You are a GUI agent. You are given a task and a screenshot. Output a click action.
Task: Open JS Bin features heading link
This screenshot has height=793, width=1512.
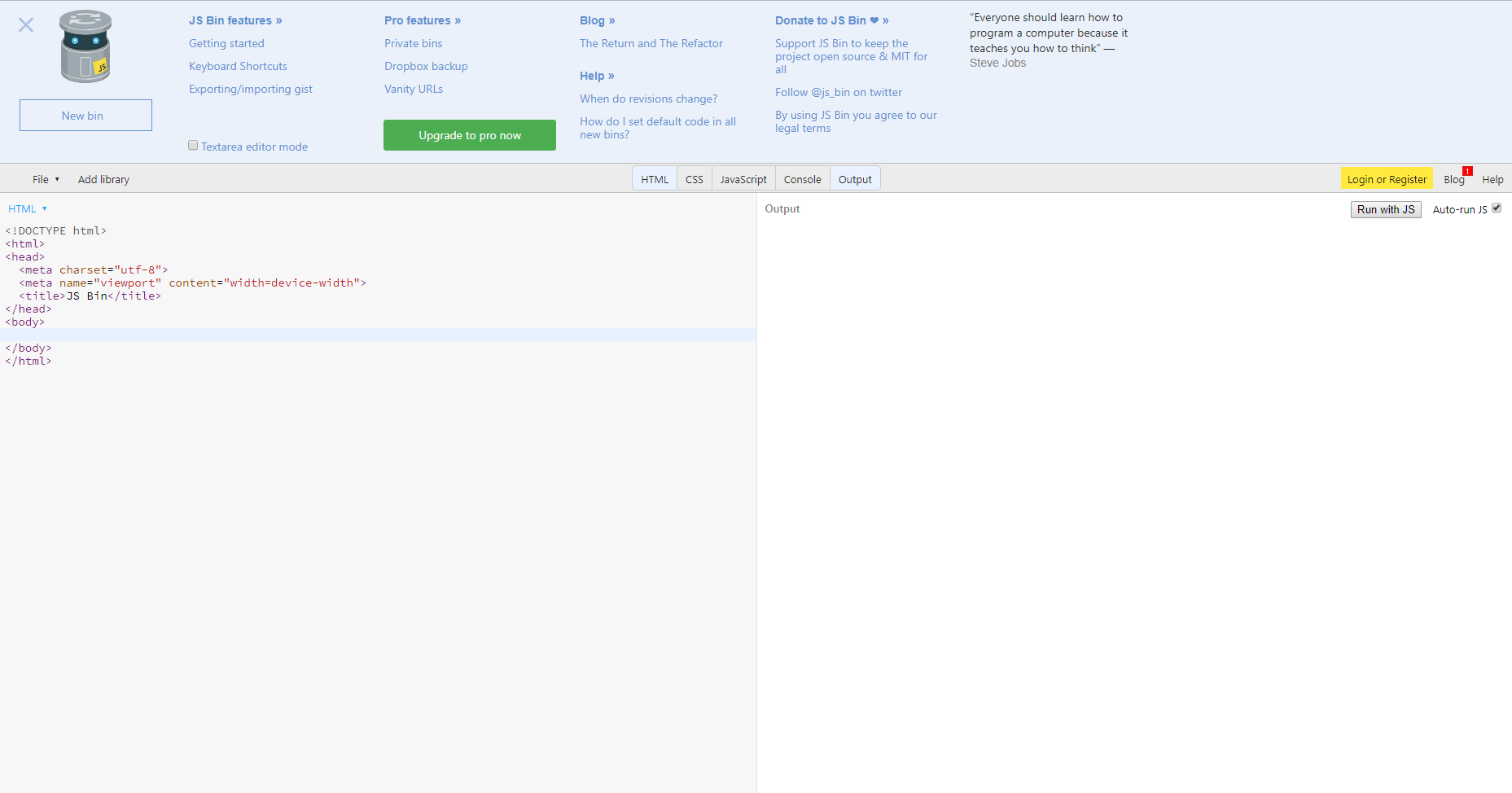235,20
